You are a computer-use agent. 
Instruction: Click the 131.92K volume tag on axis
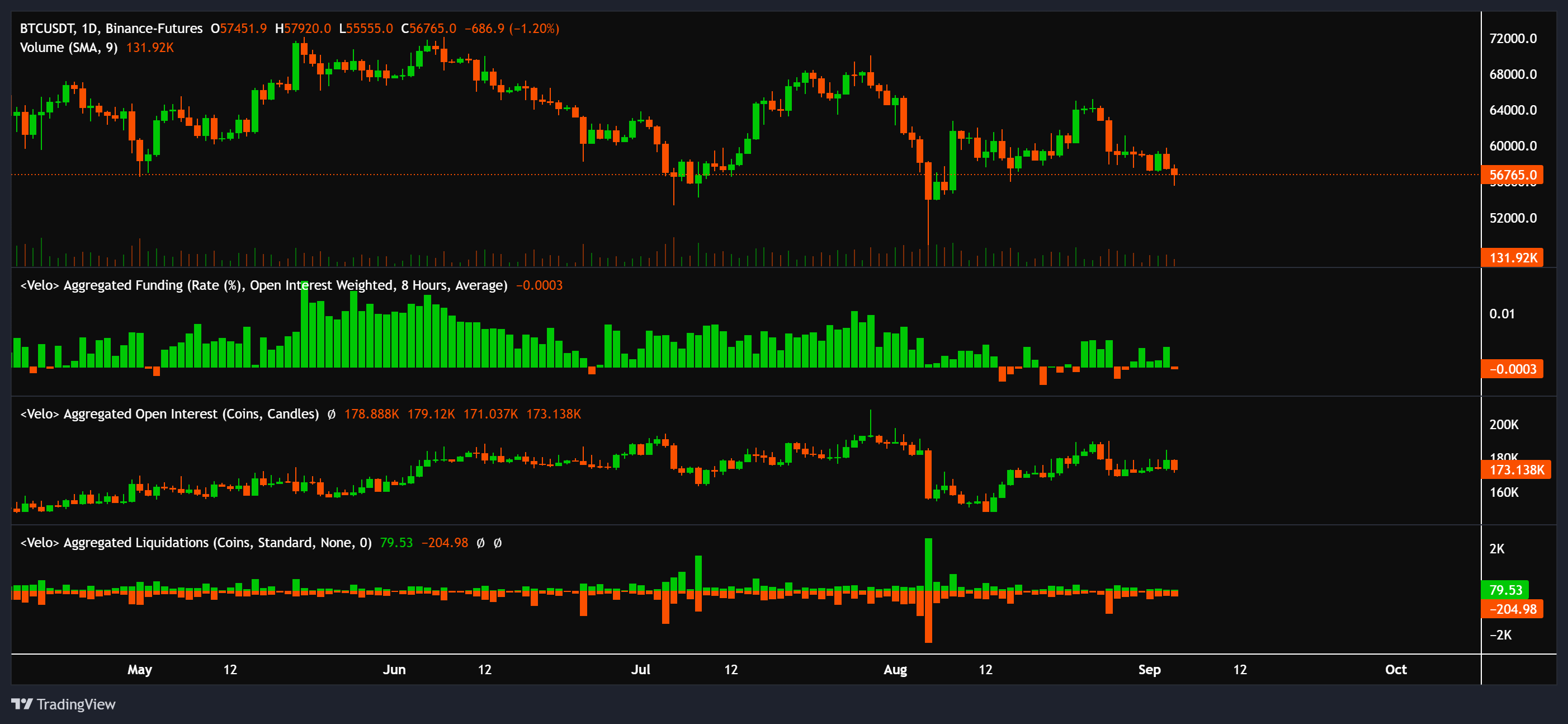click(1512, 257)
